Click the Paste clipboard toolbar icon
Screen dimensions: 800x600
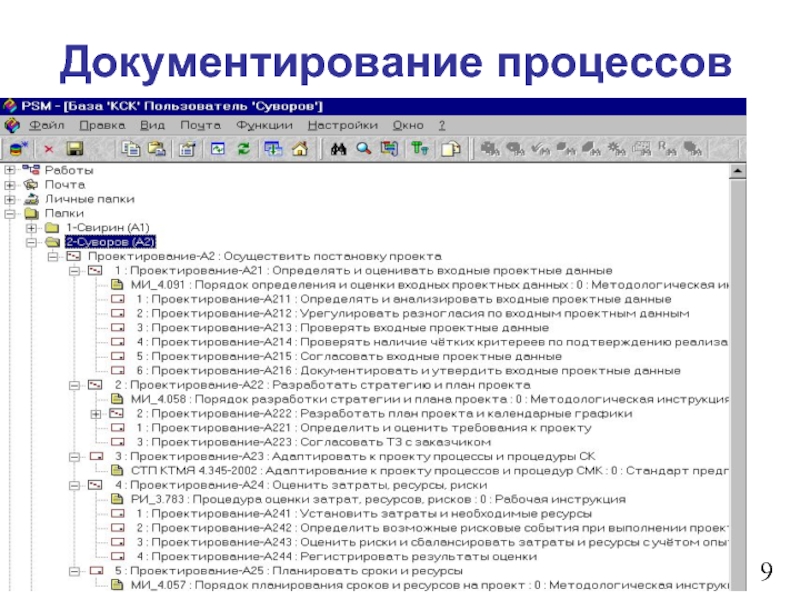click(156, 149)
